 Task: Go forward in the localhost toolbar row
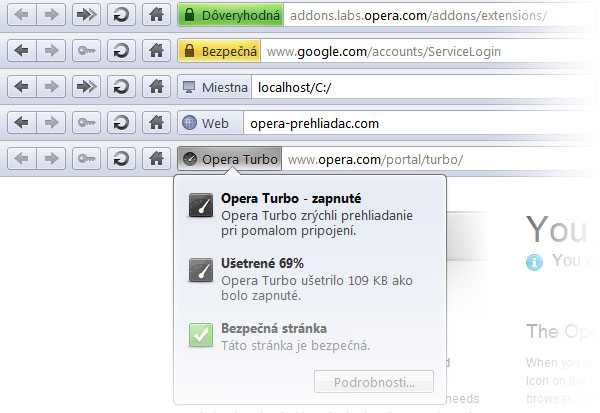coord(51,87)
